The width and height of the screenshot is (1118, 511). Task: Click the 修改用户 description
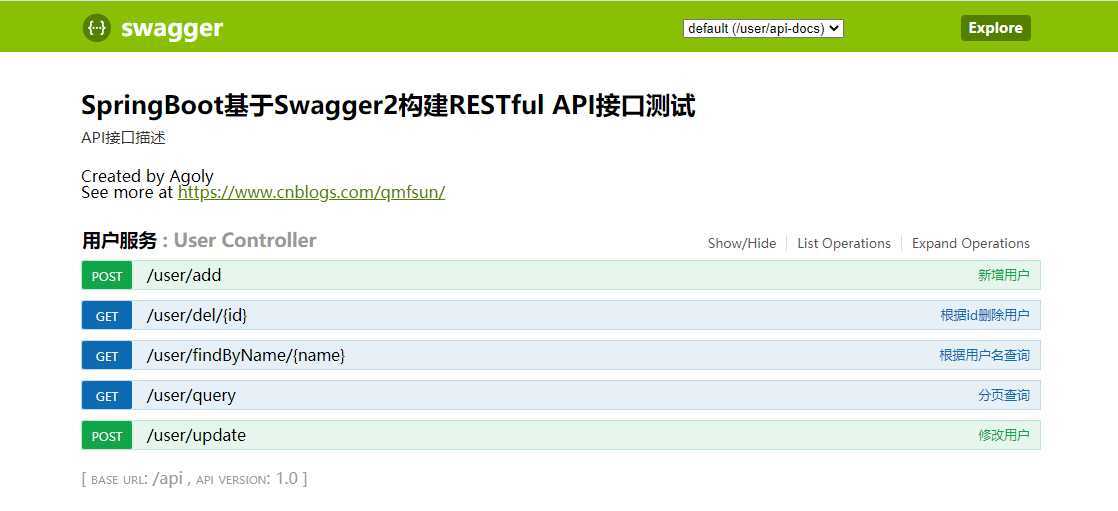1004,435
